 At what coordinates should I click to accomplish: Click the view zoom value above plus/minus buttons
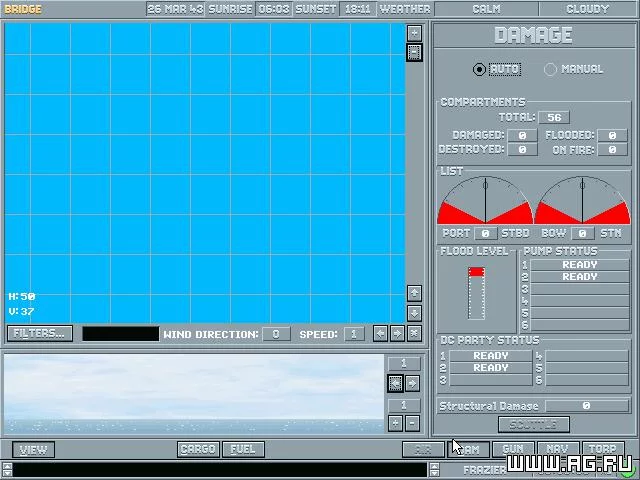coord(404,406)
